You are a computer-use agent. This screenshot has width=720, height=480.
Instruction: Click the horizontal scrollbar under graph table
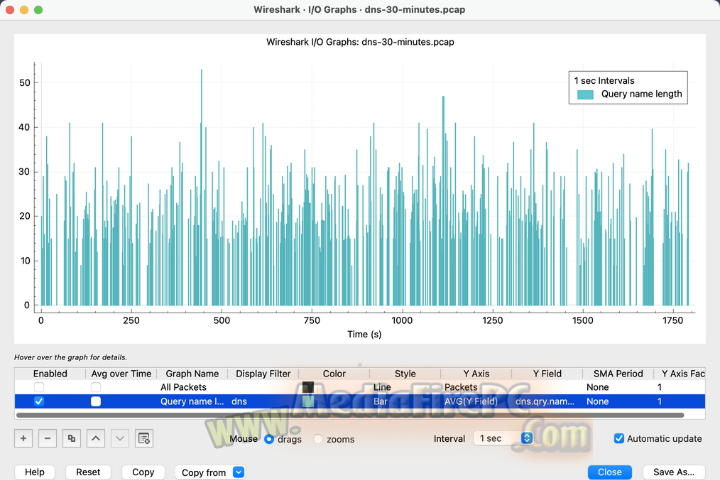pyautogui.click(x=350, y=415)
